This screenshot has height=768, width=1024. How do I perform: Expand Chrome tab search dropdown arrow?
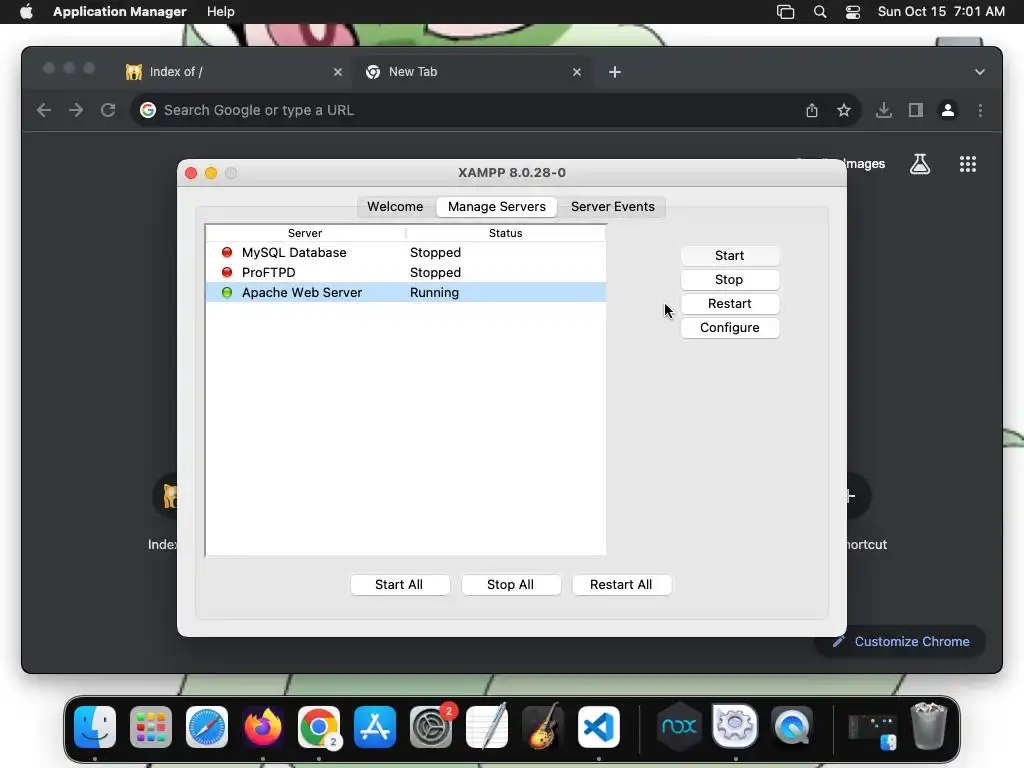click(x=980, y=72)
